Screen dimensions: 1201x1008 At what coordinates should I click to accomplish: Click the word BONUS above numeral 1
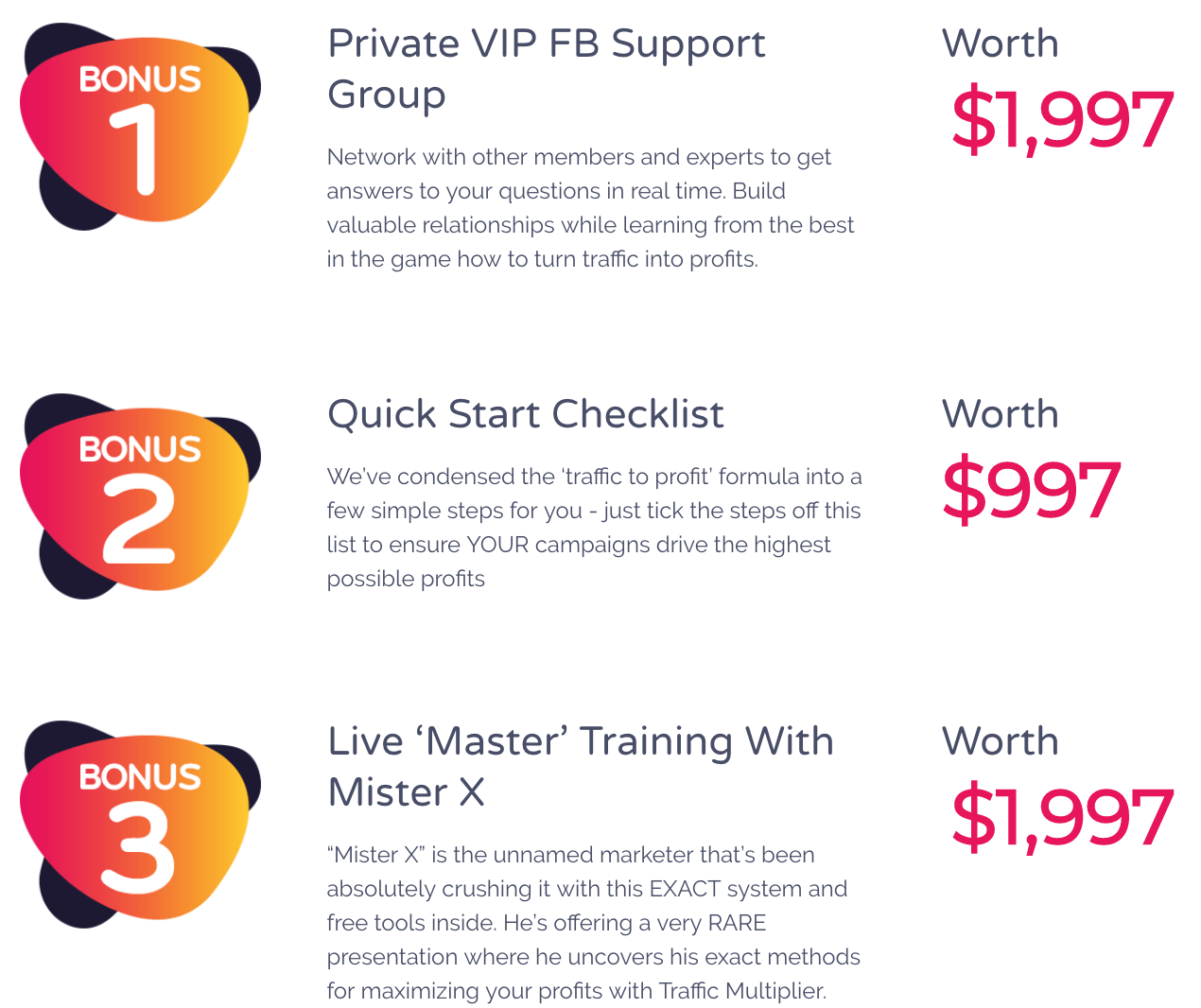tap(140, 79)
